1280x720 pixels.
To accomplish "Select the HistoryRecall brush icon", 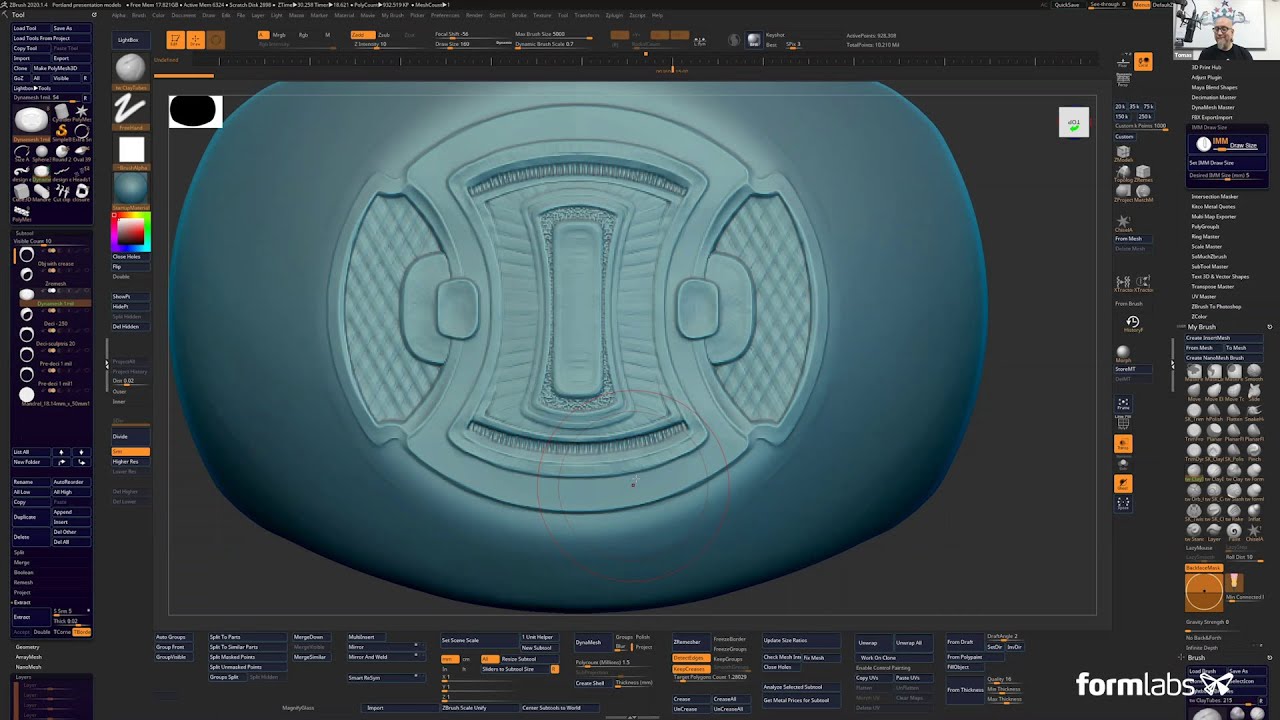I will 1133,323.
